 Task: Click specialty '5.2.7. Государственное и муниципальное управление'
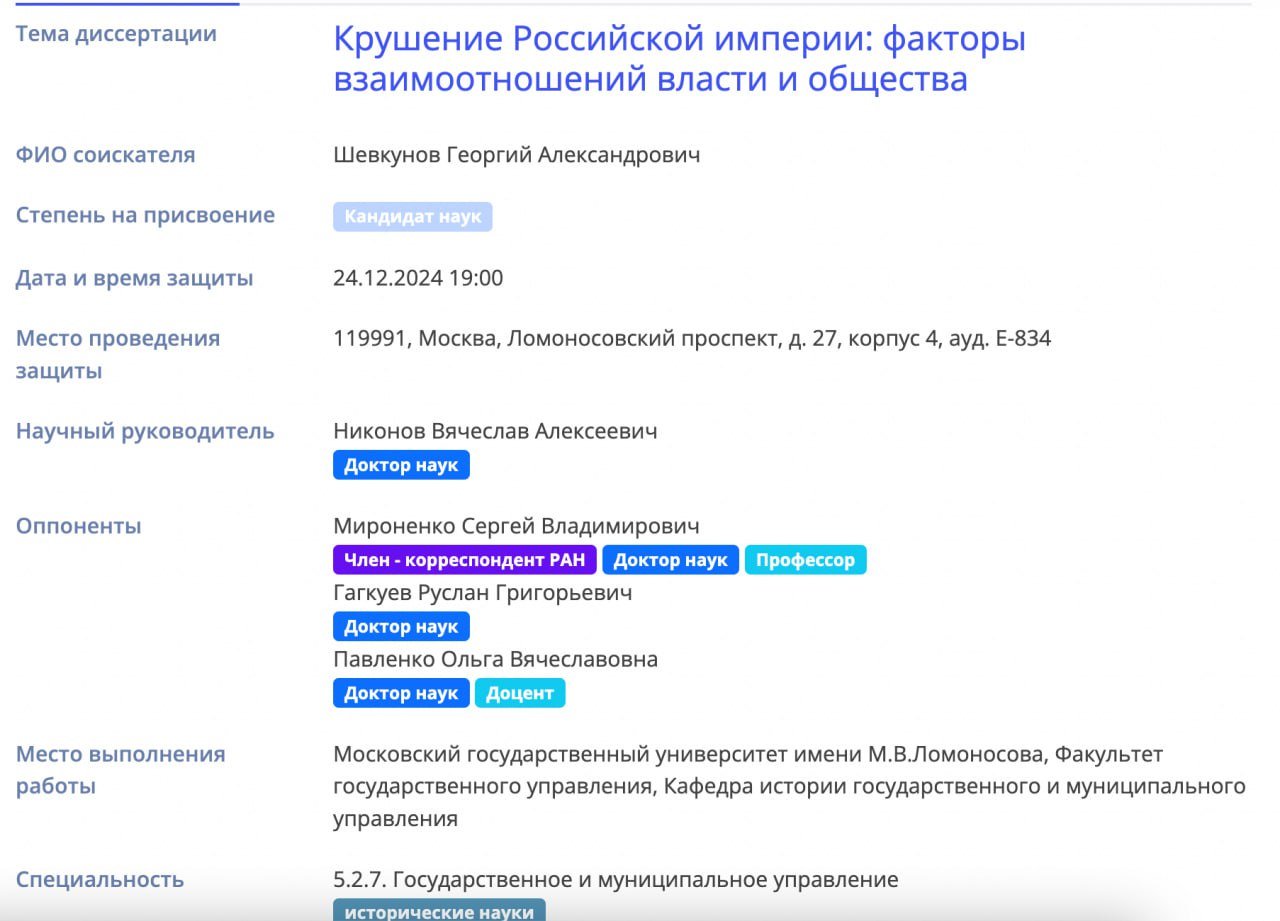click(615, 880)
